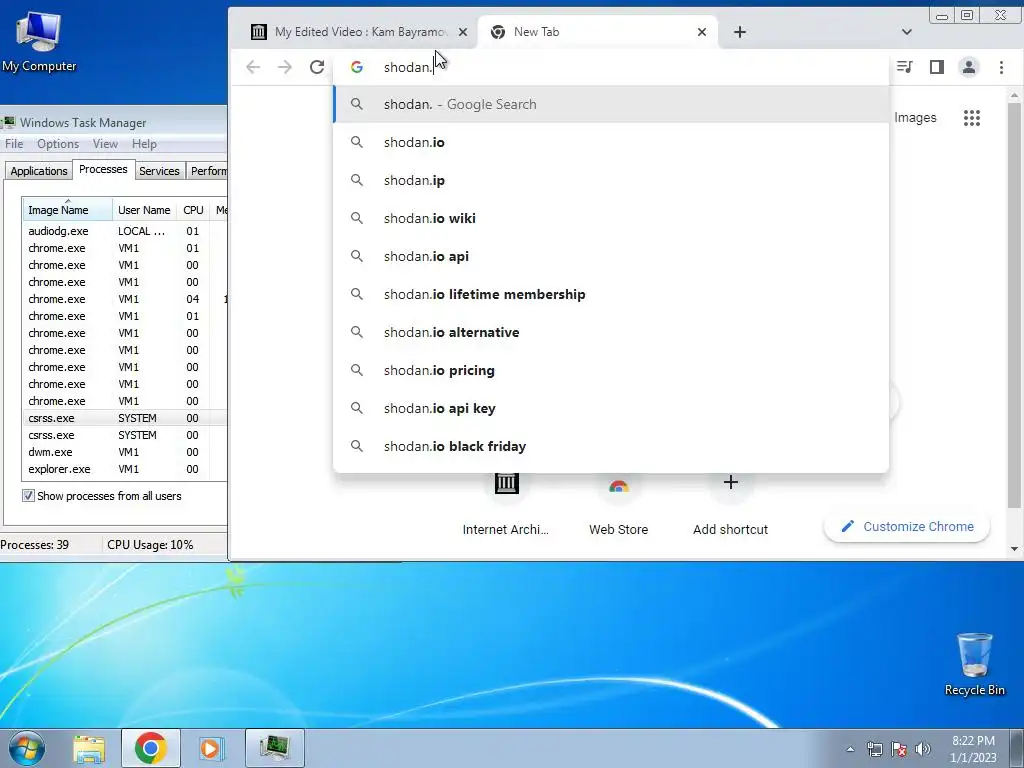
Task: Click the volume speaker tray icon
Action: pyautogui.click(x=922, y=749)
